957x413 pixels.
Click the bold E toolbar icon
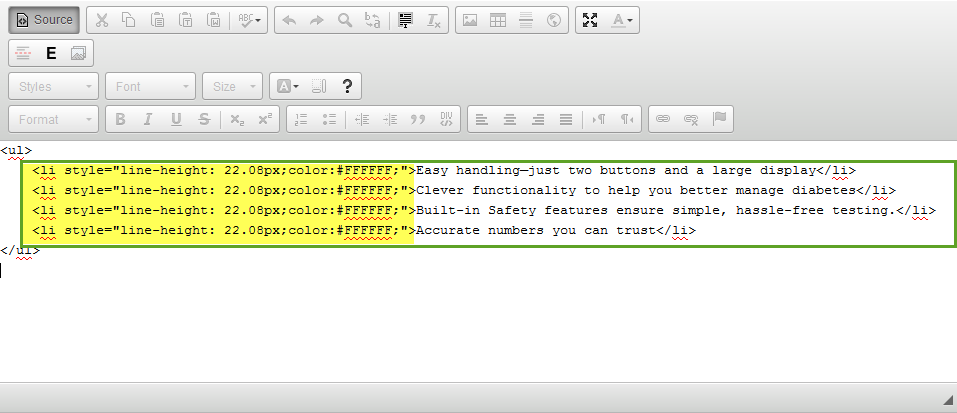tap(51, 53)
